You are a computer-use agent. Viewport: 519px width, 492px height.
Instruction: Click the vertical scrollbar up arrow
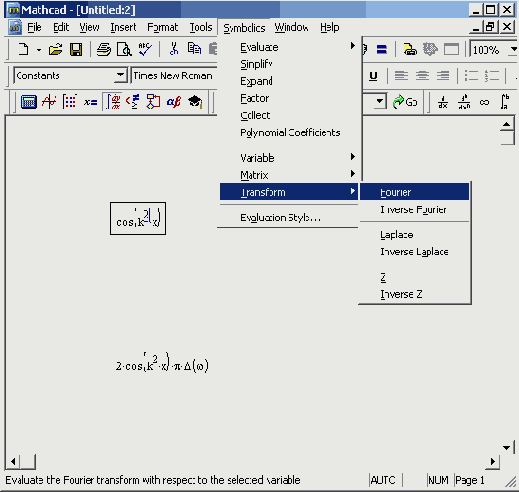coord(507,124)
